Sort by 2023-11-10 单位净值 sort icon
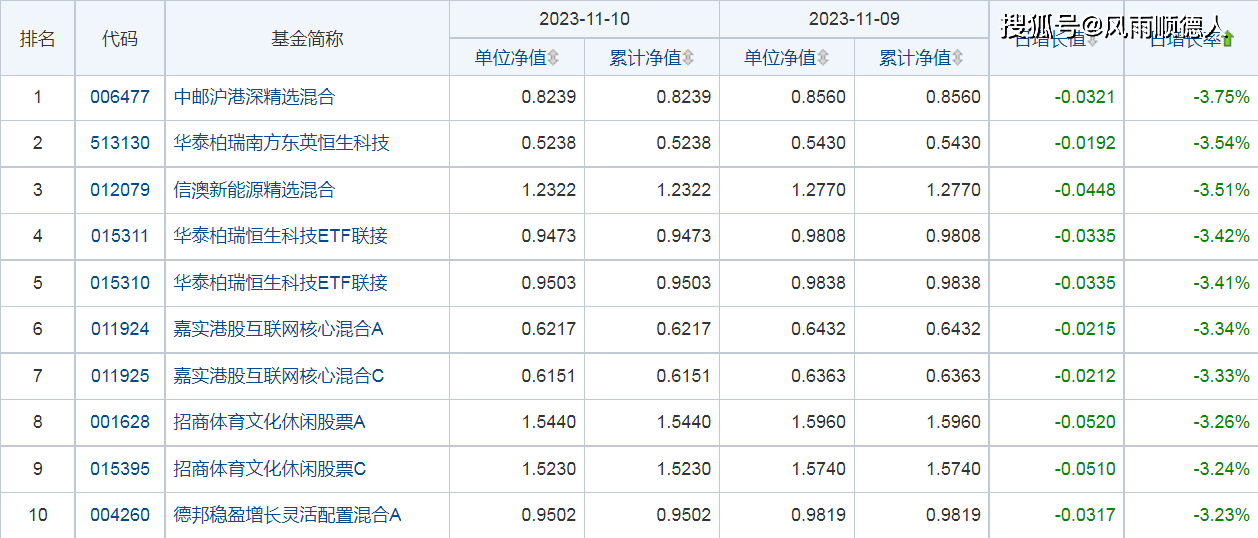Viewport: 1258px width, 538px height. coord(553,58)
